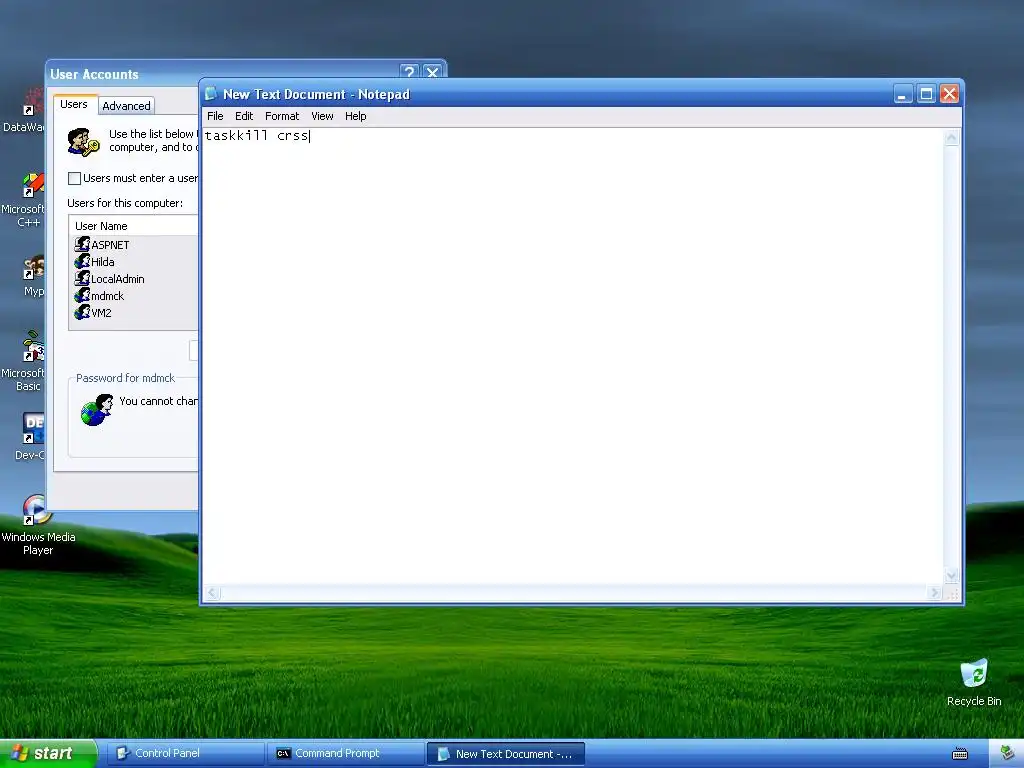Click User Accounts help question-mark button
The width and height of the screenshot is (1024, 768).
(x=409, y=72)
